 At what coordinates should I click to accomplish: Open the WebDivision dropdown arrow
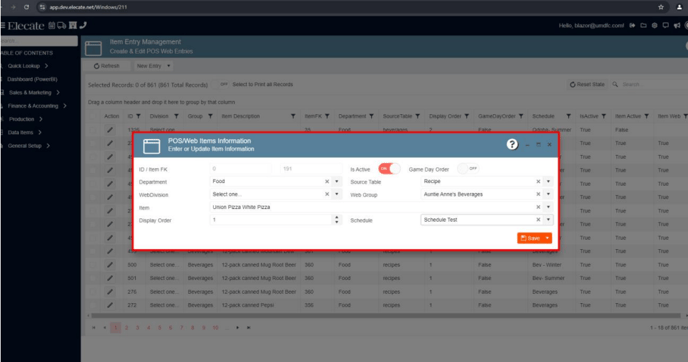(x=337, y=194)
